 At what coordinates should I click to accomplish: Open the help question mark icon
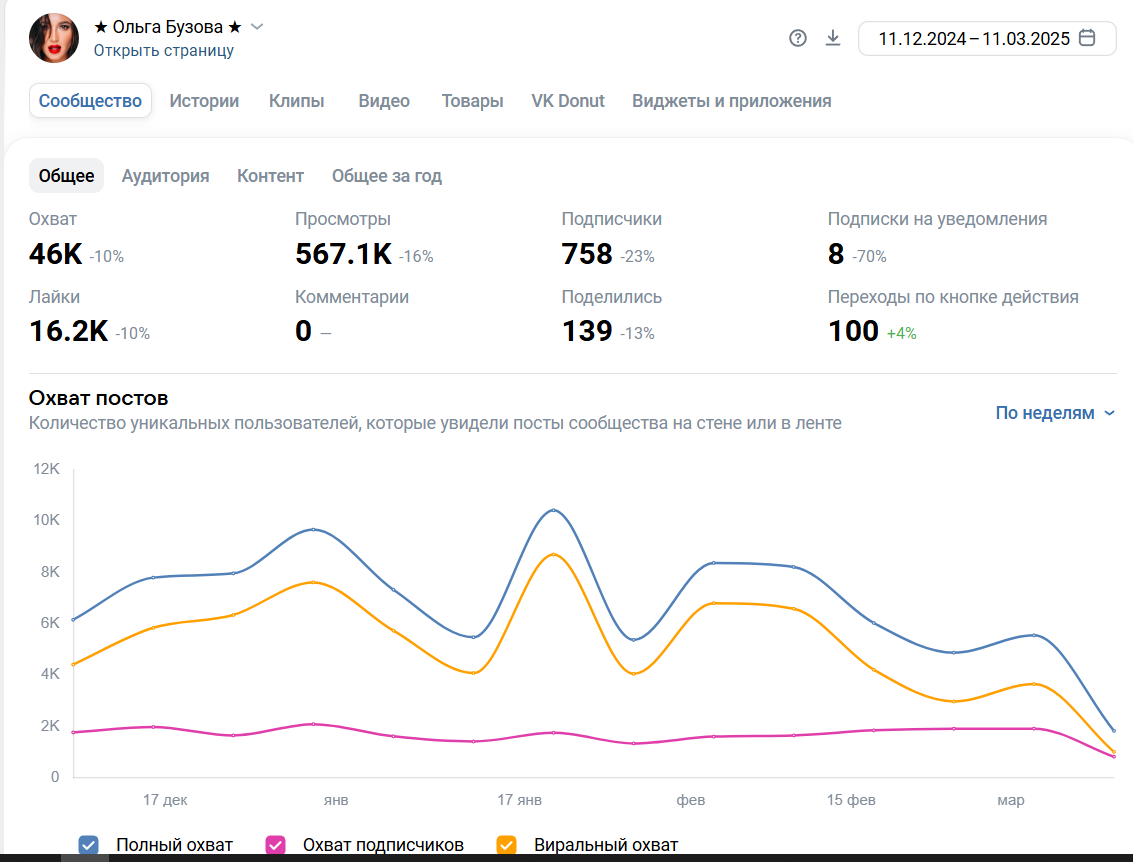pyautogui.click(x=798, y=38)
